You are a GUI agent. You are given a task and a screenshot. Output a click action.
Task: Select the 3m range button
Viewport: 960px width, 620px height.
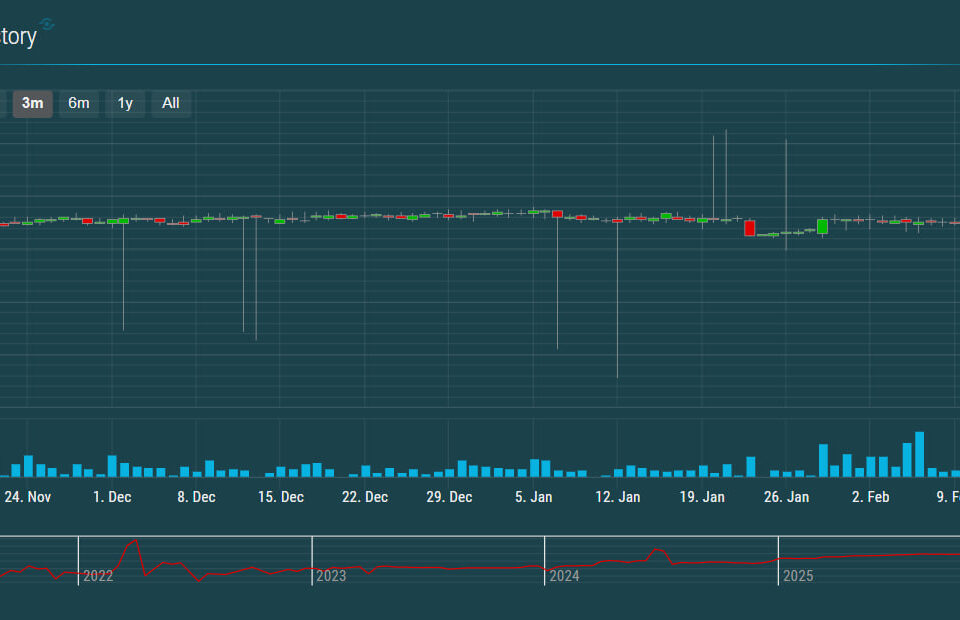tap(31, 103)
